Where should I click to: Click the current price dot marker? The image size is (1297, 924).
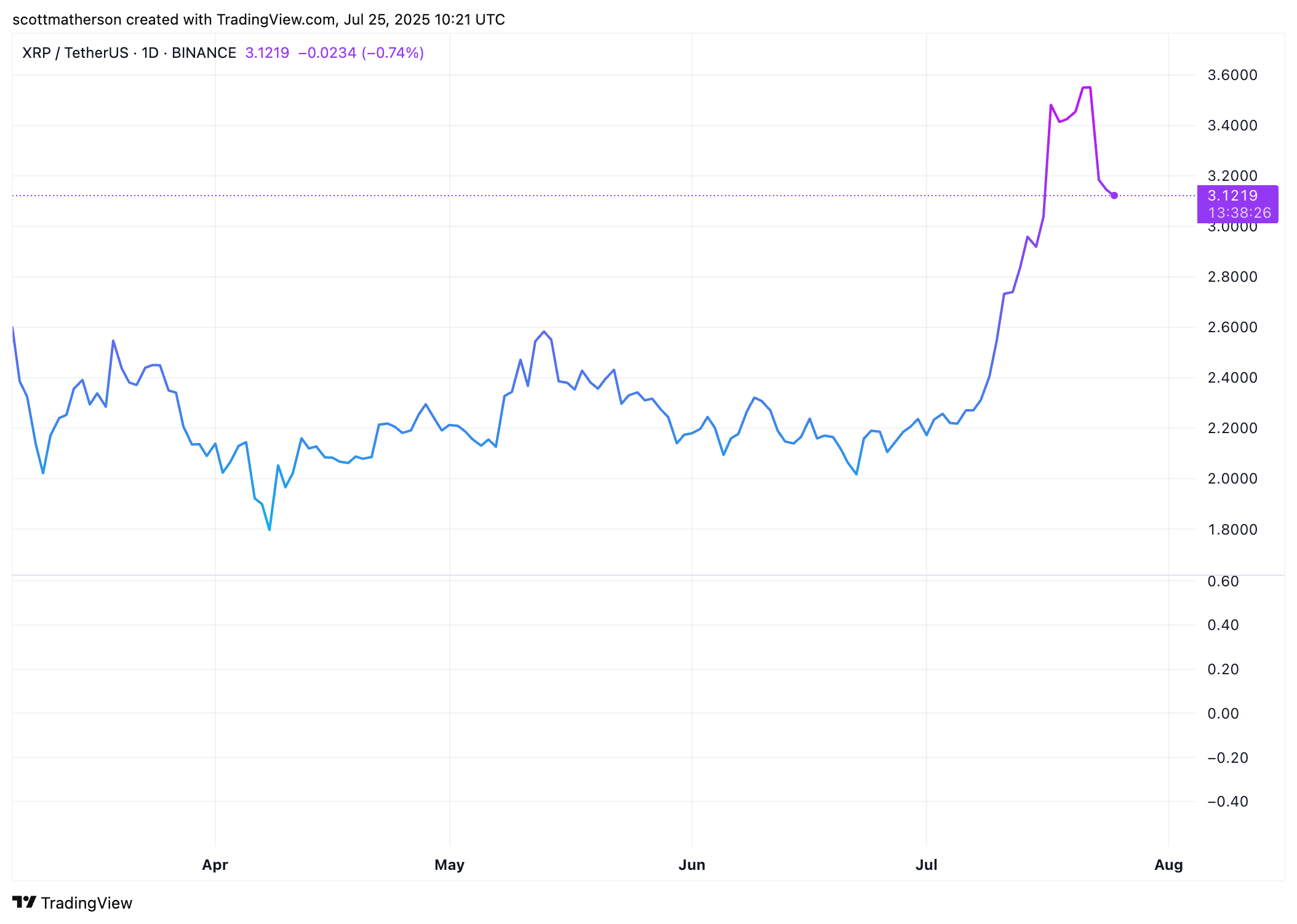(1114, 196)
